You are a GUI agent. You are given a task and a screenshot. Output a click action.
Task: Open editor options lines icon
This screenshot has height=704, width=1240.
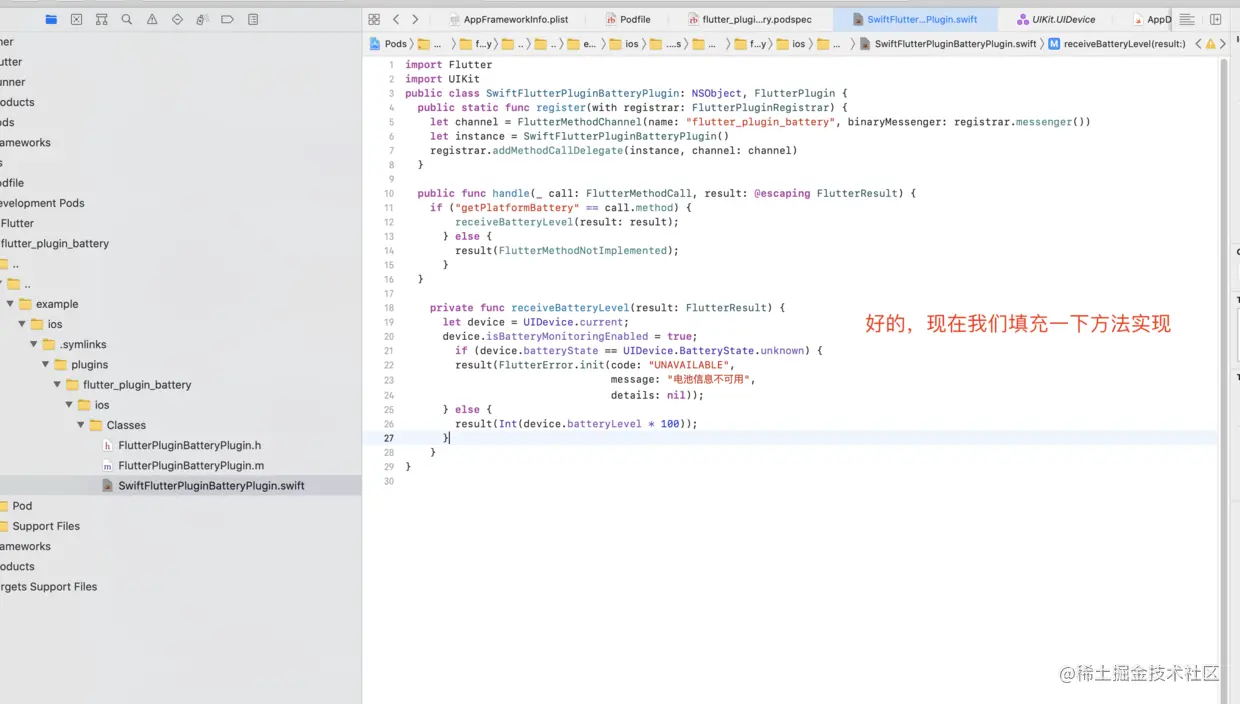tap(1186, 19)
